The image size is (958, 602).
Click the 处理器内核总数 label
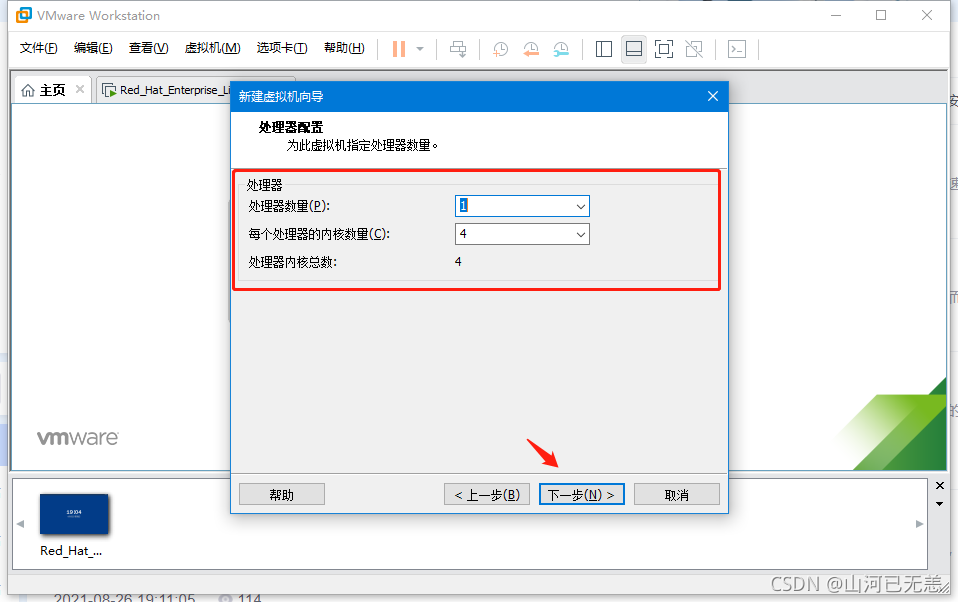293,262
